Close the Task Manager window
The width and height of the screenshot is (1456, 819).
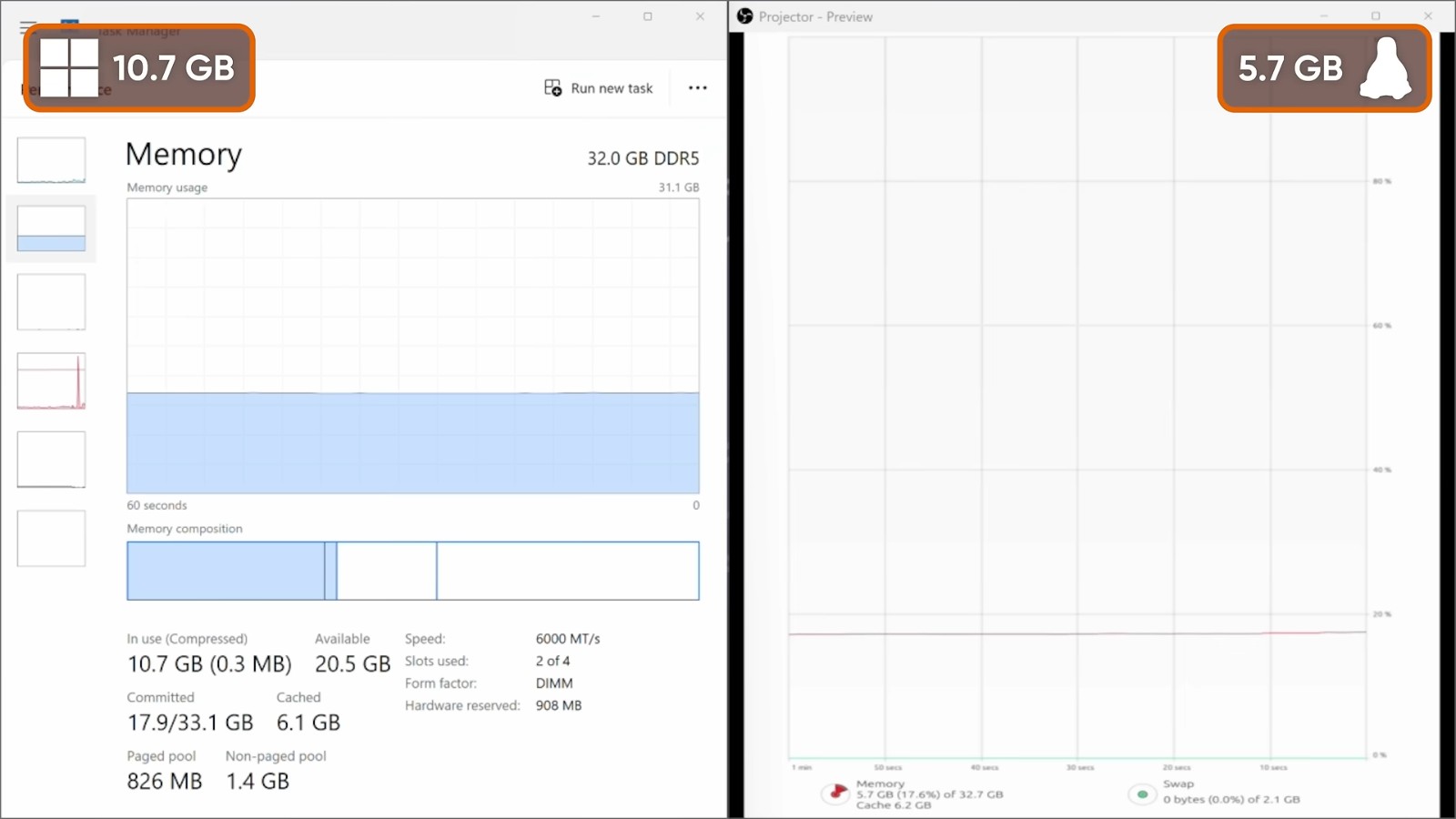click(x=700, y=16)
